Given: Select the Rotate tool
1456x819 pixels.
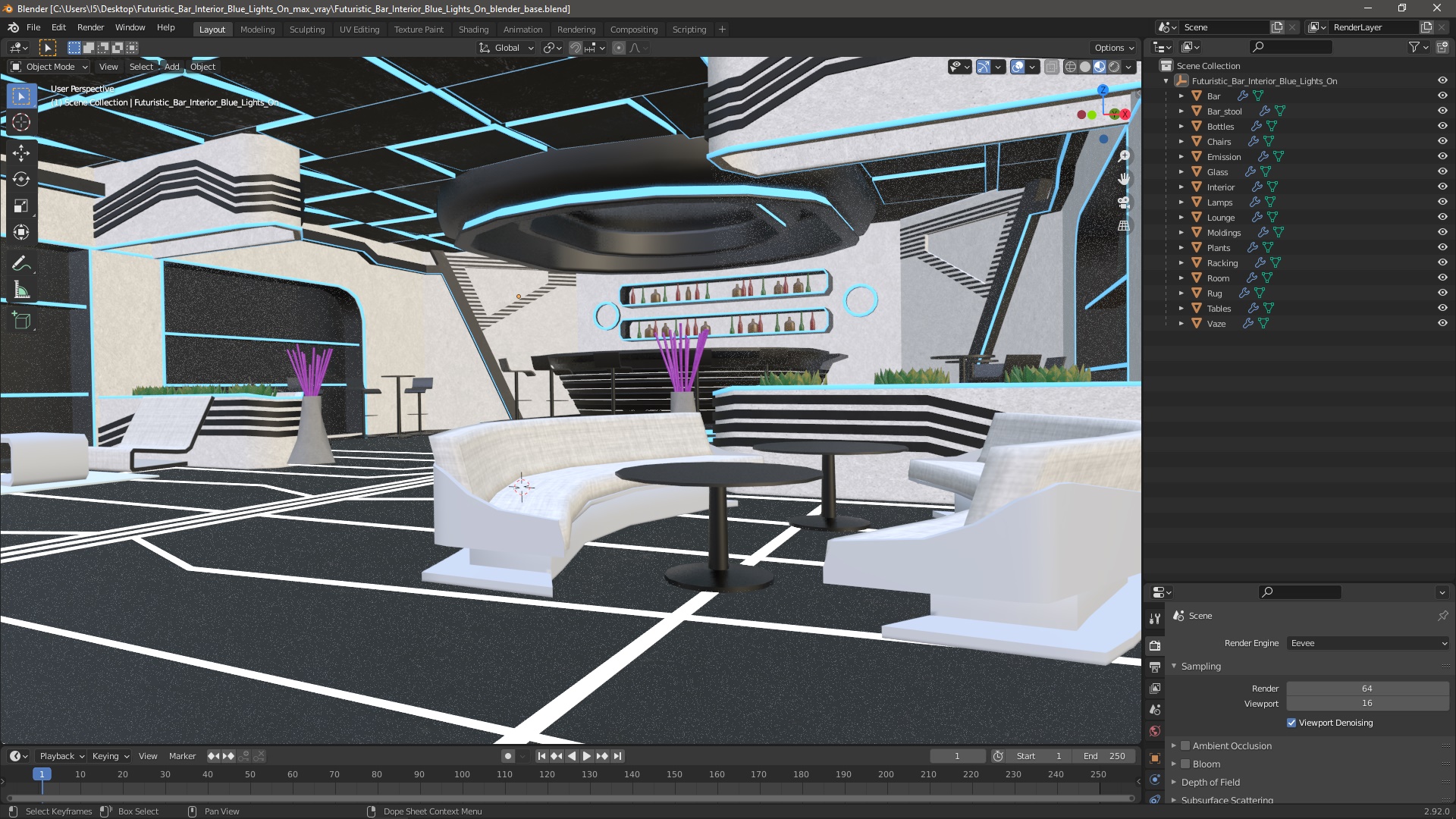Looking at the screenshot, I should pyautogui.click(x=21, y=180).
